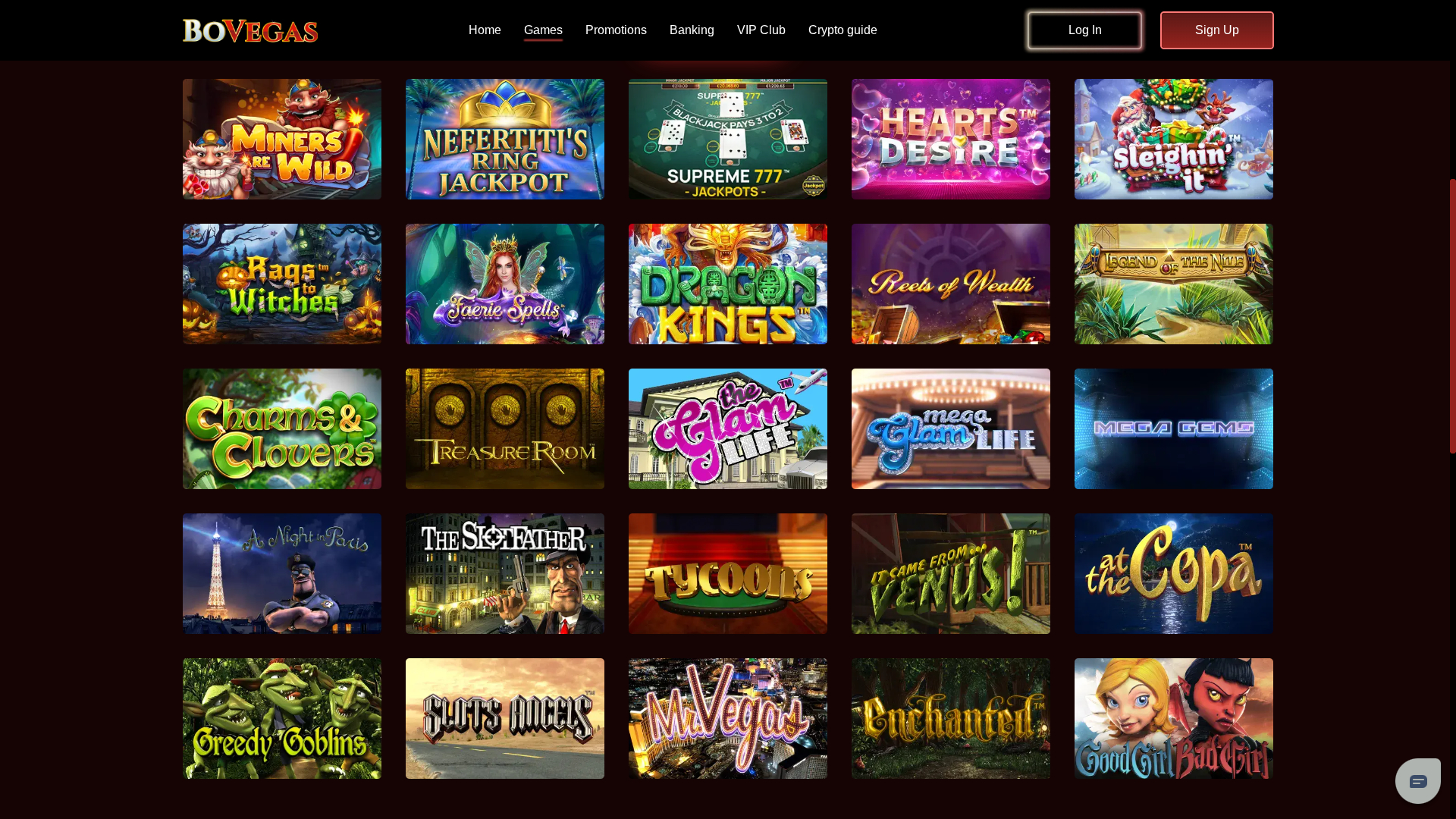
Task: Open Charms & Clovers slot thumbnail
Action: click(x=282, y=428)
